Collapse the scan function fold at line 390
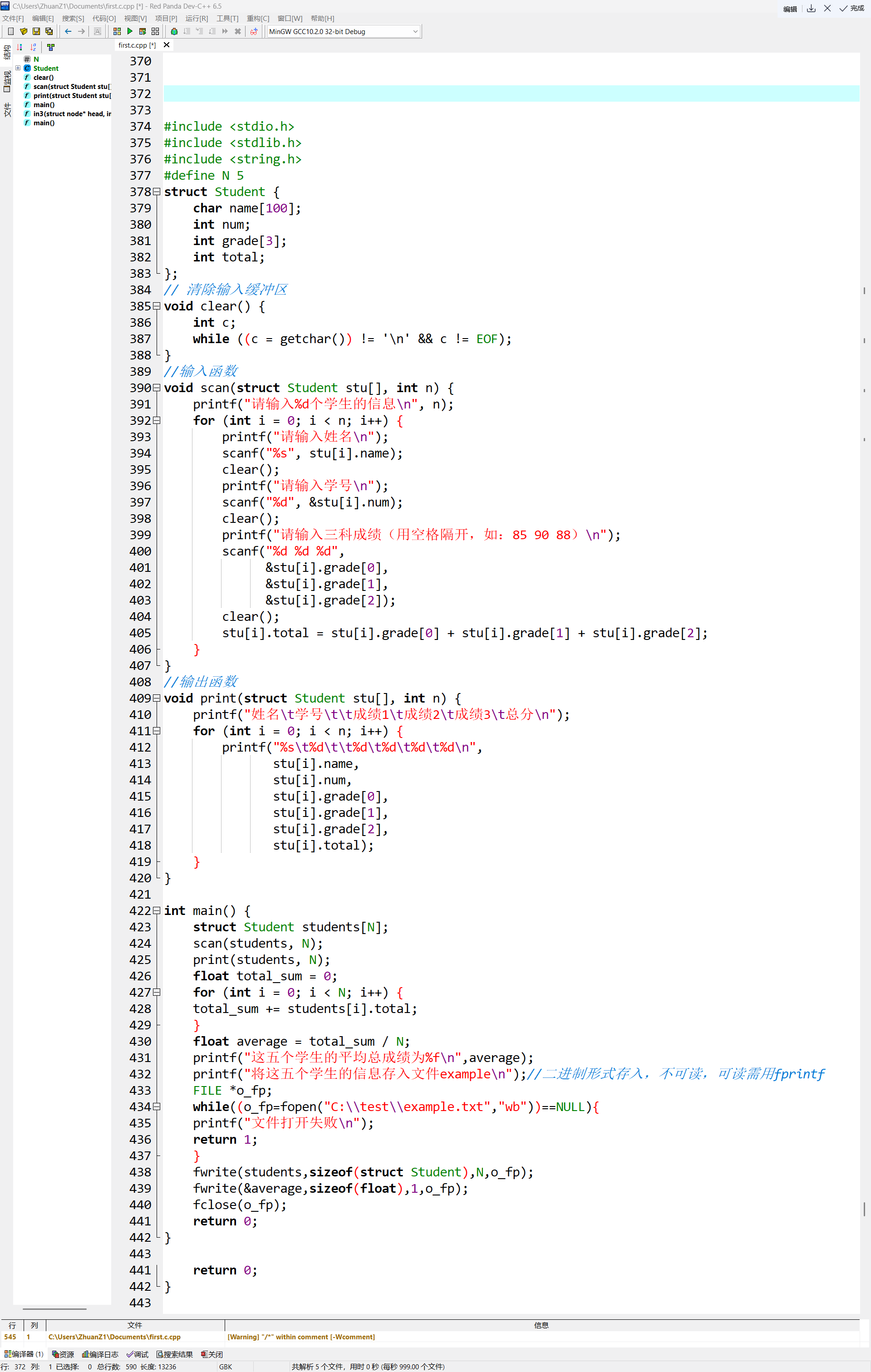Viewport: 871px width, 1372px height. [x=157, y=388]
